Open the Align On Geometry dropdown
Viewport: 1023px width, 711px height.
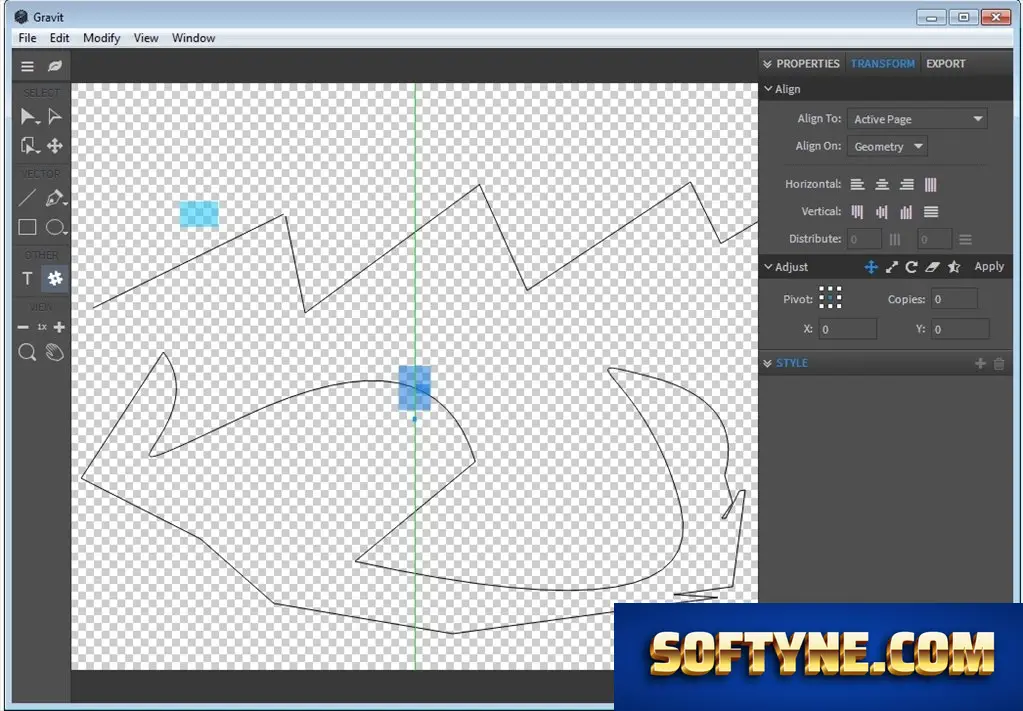coord(887,147)
